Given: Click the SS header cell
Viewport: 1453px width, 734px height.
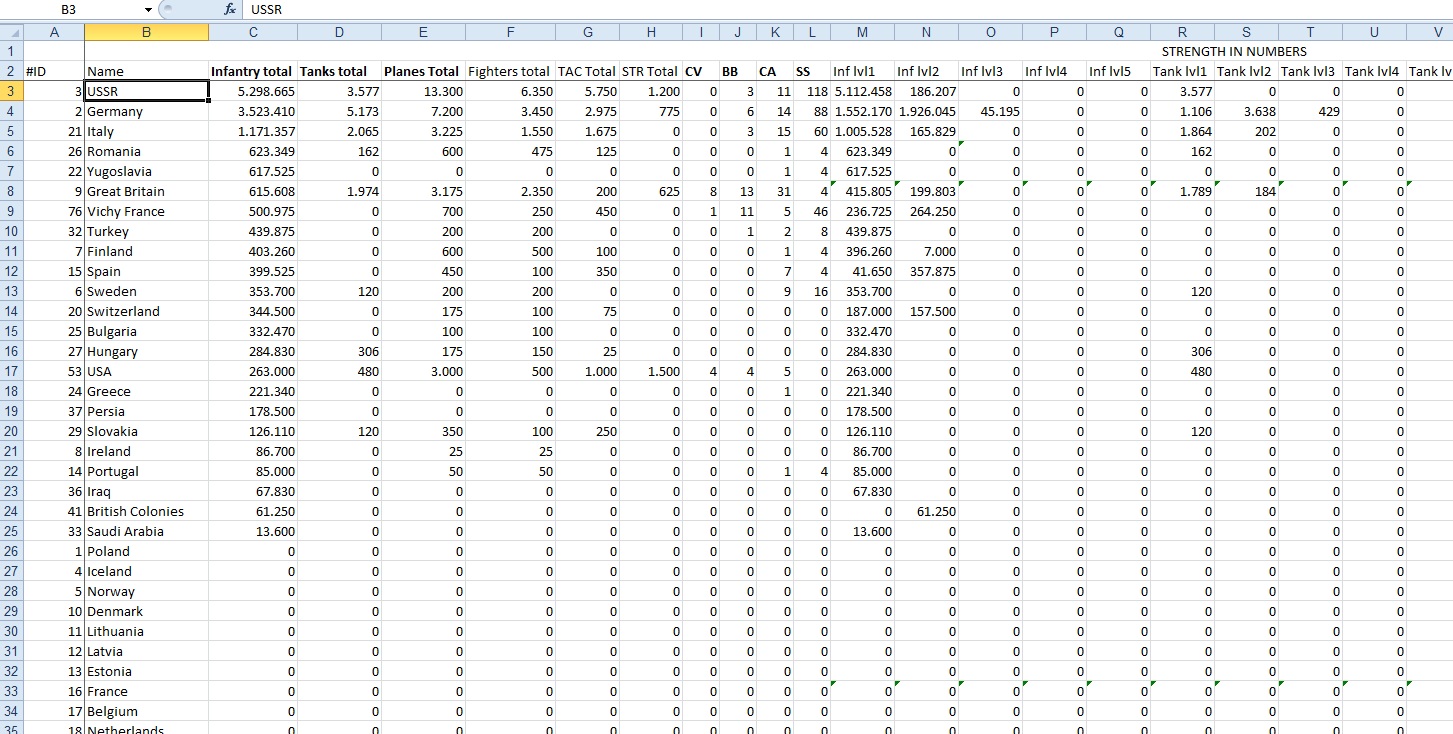Looking at the screenshot, I should (812, 71).
